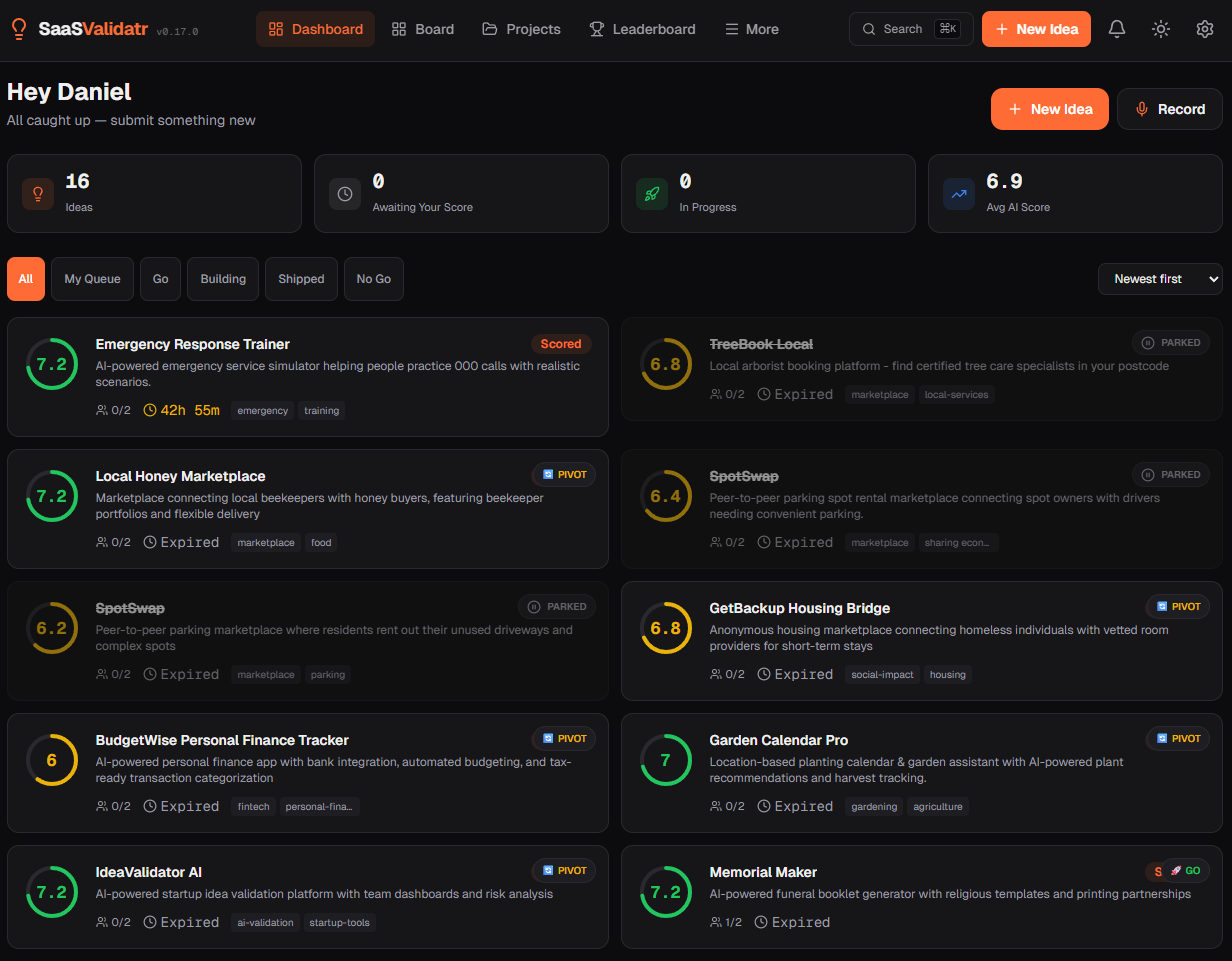
Task: Open settings via the gear icon
Action: (1205, 29)
